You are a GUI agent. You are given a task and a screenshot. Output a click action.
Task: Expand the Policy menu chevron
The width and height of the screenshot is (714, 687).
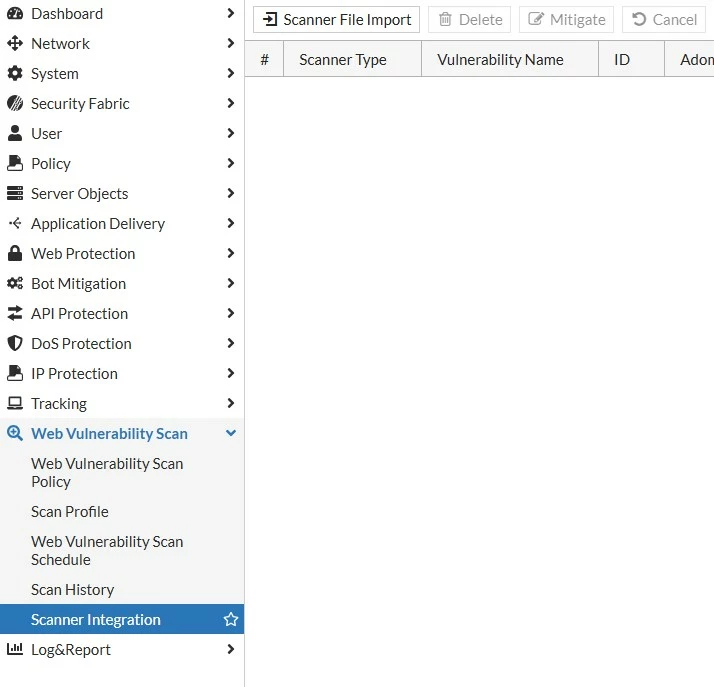click(x=231, y=163)
